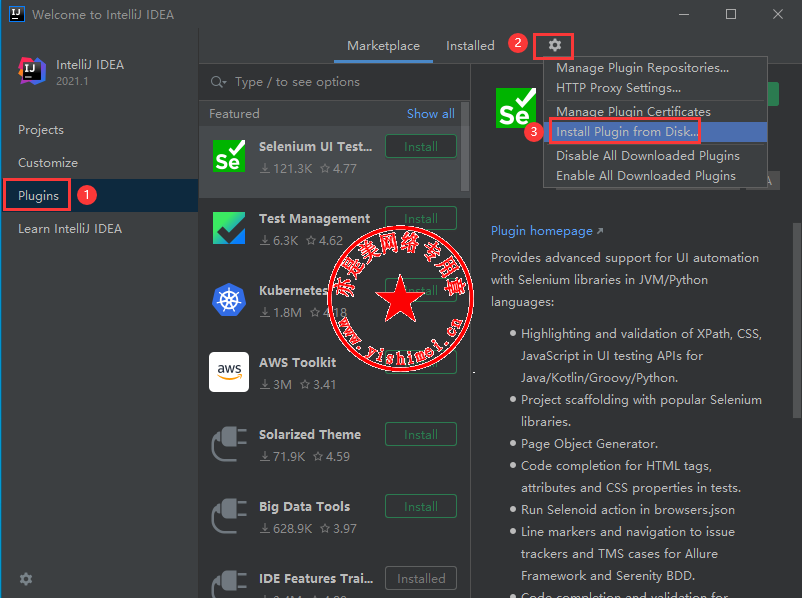This screenshot has height=598, width=802.
Task: Click the Test Management checkmark icon
Action: tap(229, 228)
